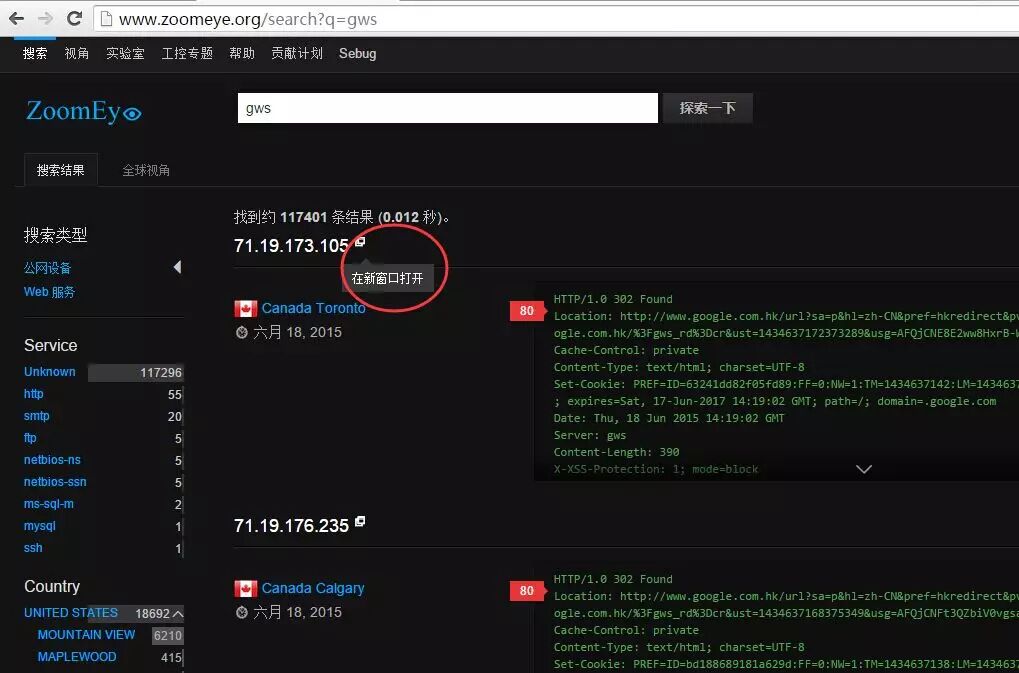This screenshot has width=1019, height=673.
Task: Open 71.19.176.235 in new window icon
Action: [359, 522]
